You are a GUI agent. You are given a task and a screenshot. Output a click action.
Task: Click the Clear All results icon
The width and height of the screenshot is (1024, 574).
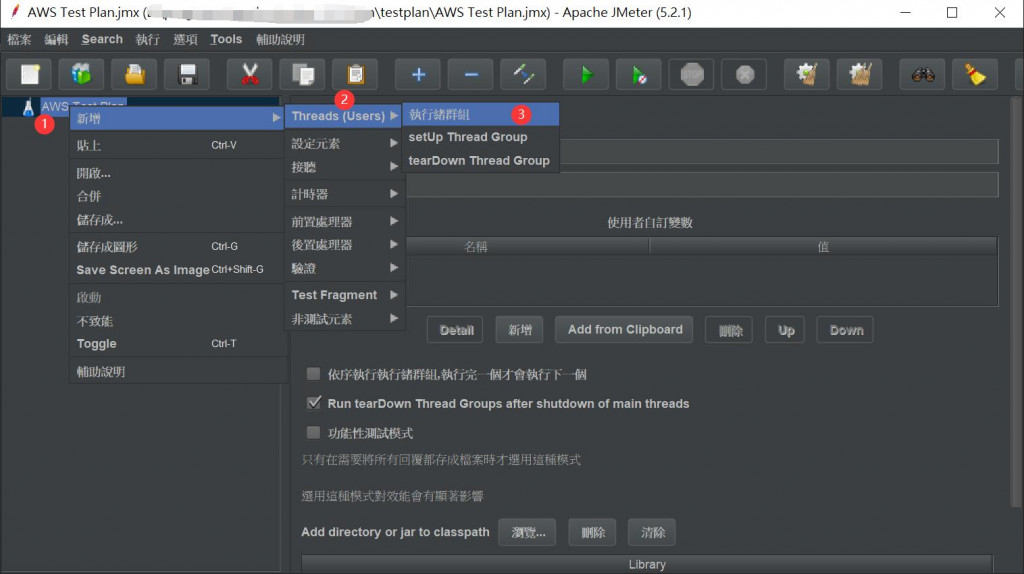(x=860, y=74)
